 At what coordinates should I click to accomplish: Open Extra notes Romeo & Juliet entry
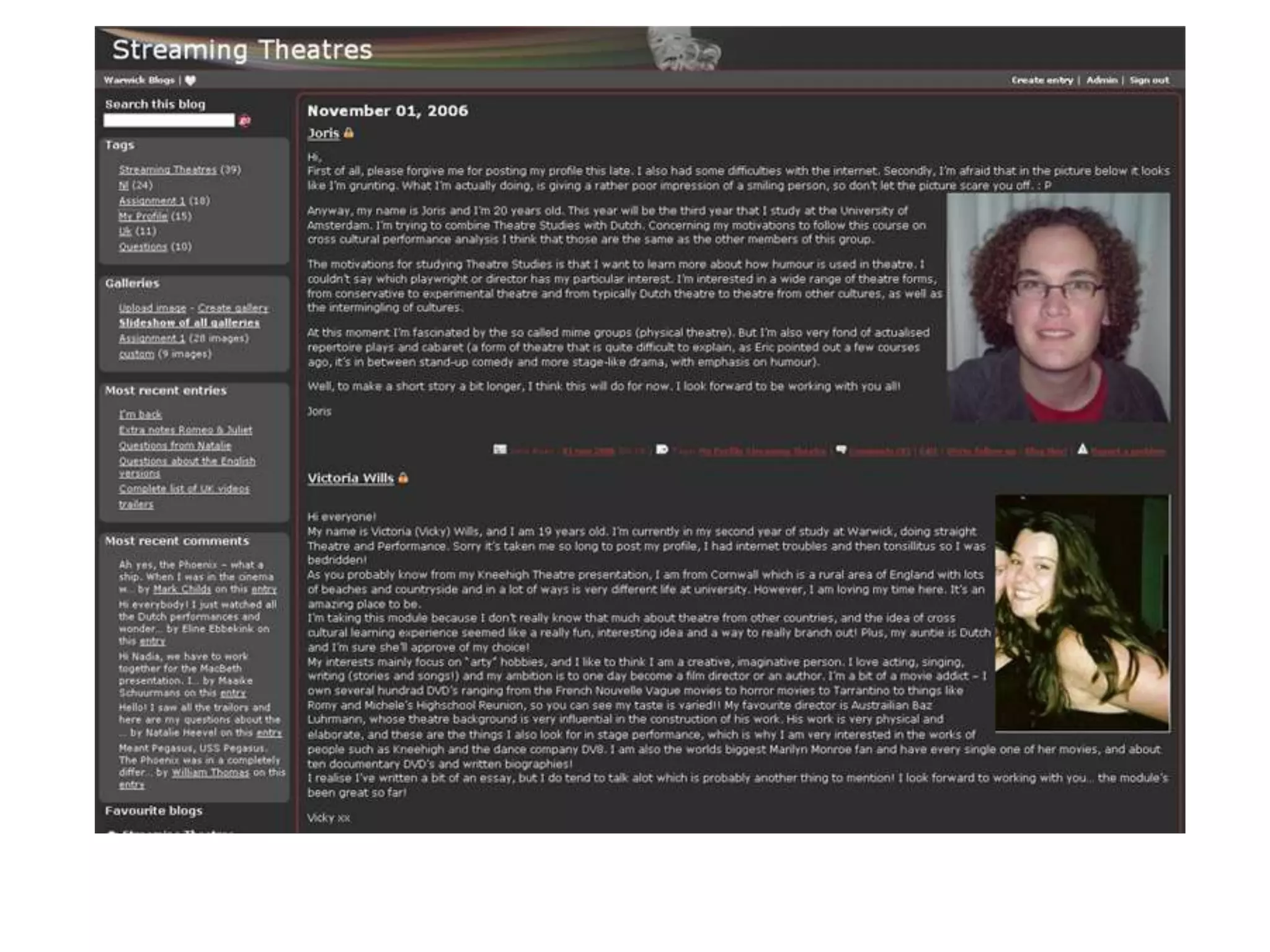coord(185,430)
